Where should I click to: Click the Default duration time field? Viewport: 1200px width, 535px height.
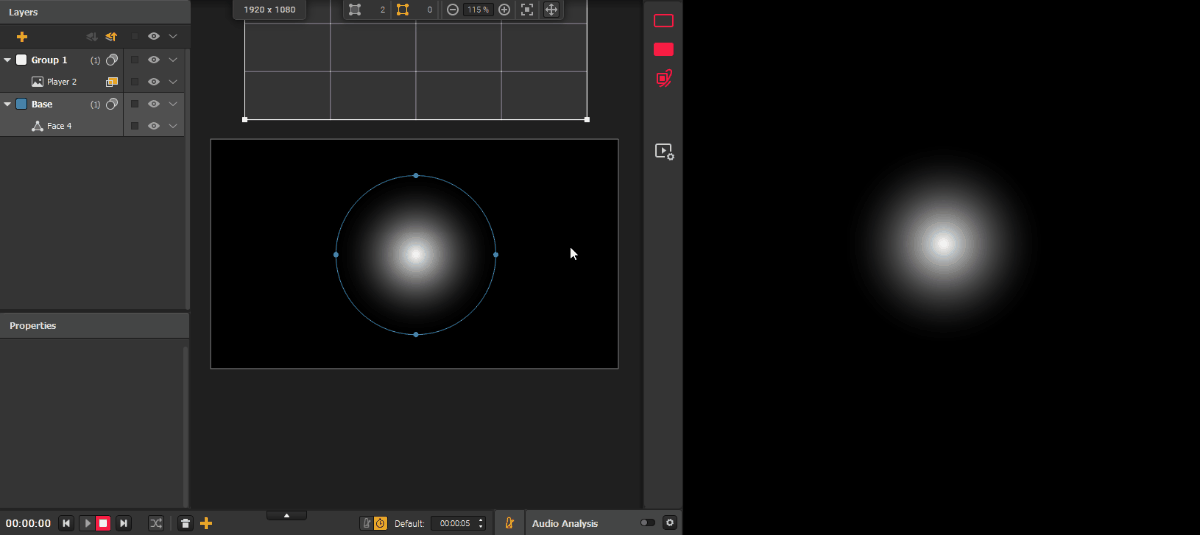pyautogui.click(x=453, y=523)
